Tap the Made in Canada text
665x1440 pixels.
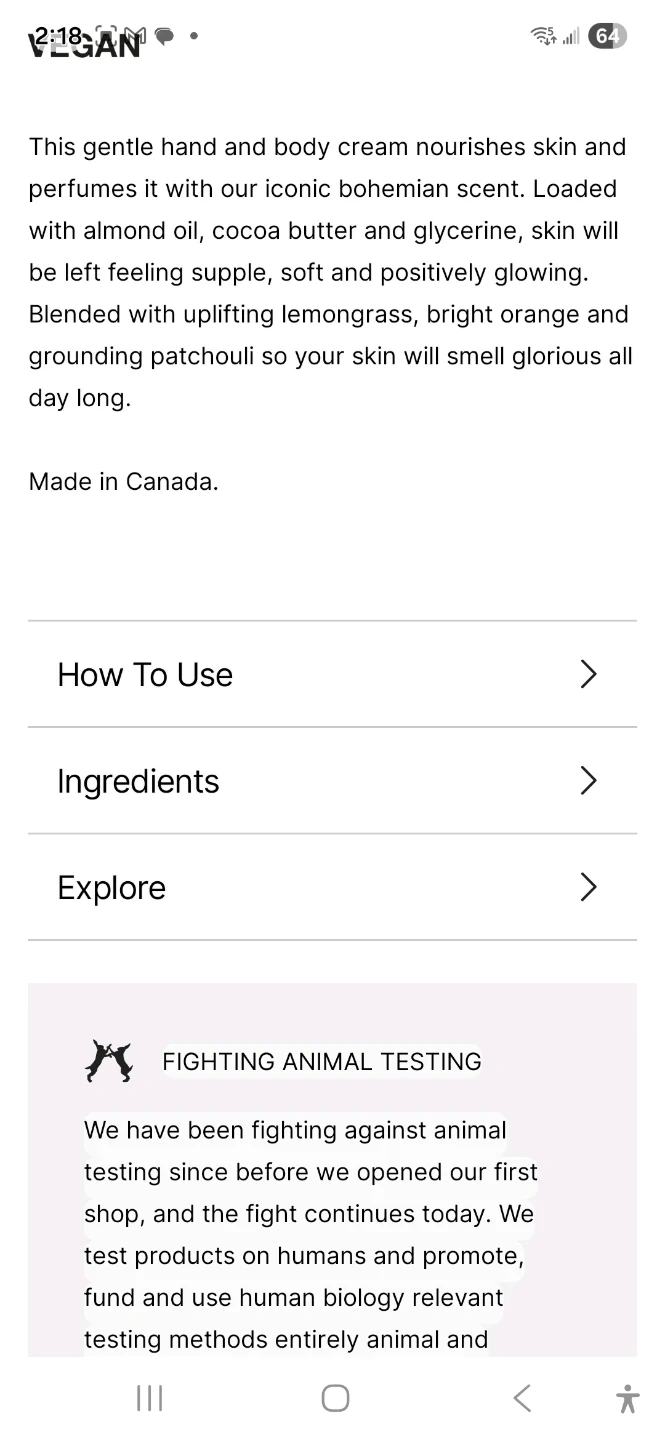coord(123,482)
